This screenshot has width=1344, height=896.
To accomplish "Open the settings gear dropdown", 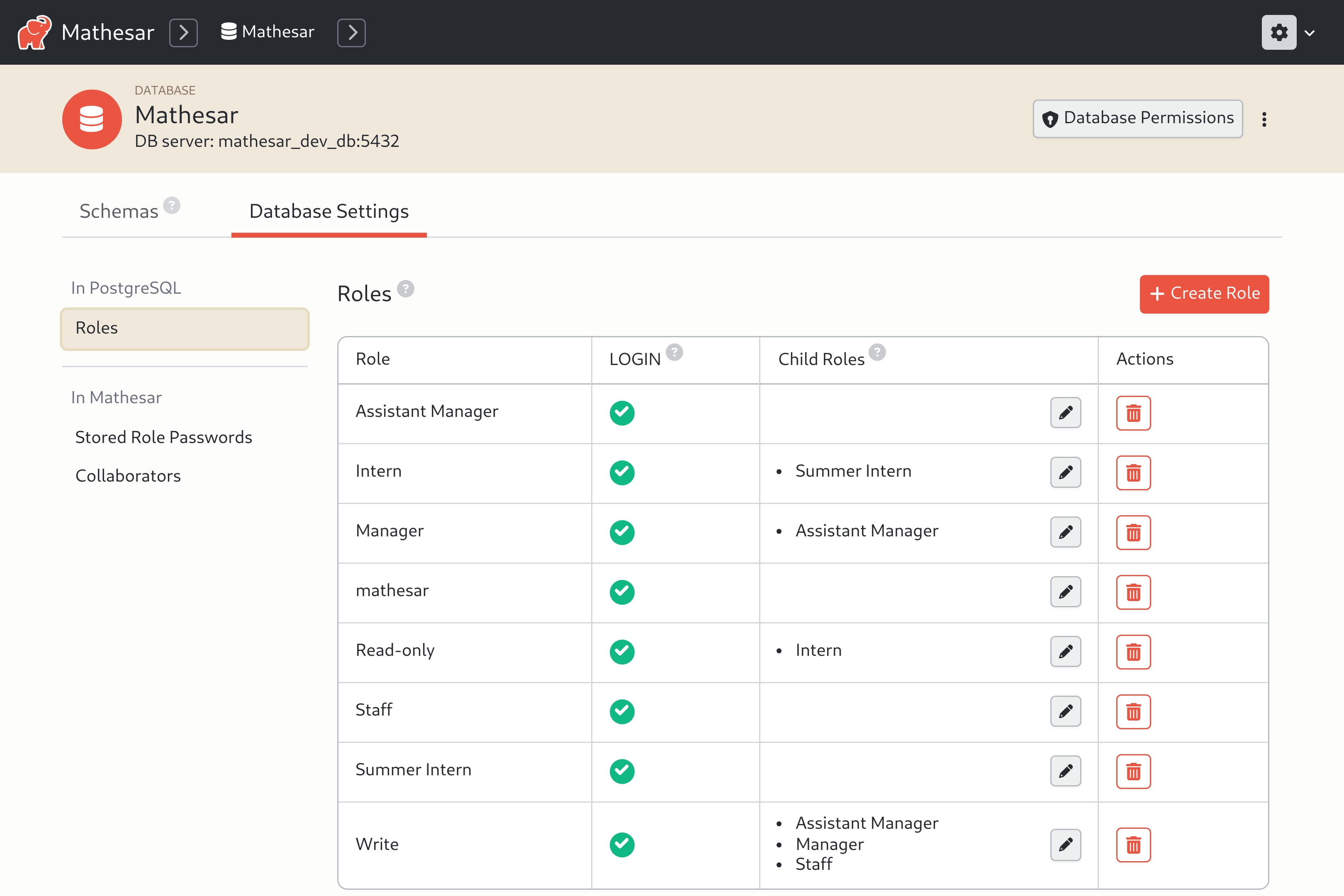I will point(1279,32).
